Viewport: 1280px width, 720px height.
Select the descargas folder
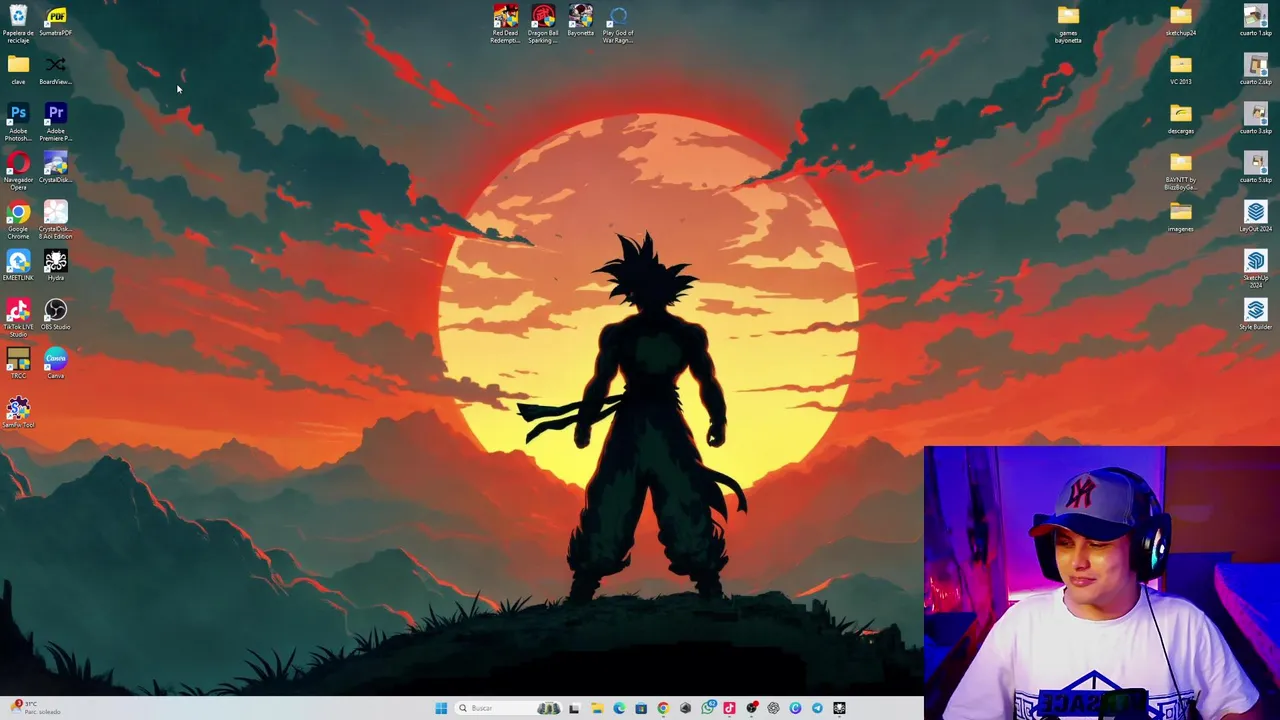(x=1181, y=119)
